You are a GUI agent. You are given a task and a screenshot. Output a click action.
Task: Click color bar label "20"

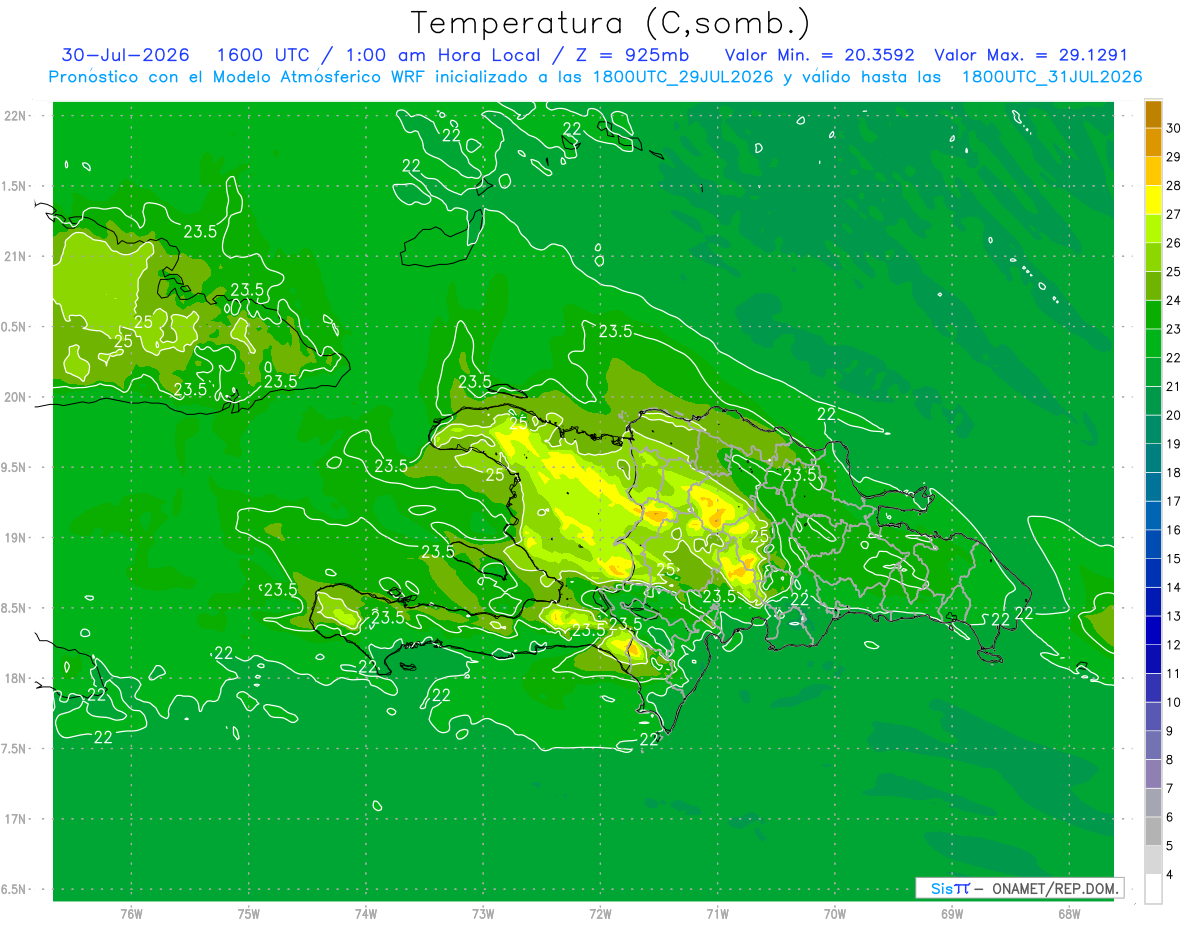pos(1174,416)
